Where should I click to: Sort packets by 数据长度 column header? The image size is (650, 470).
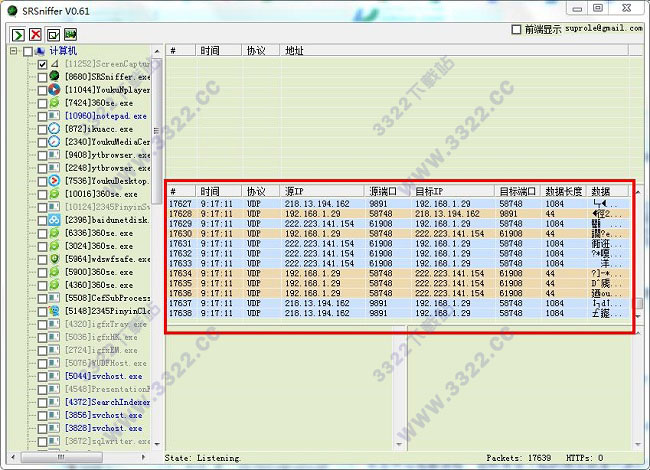(x=565, y=191)
